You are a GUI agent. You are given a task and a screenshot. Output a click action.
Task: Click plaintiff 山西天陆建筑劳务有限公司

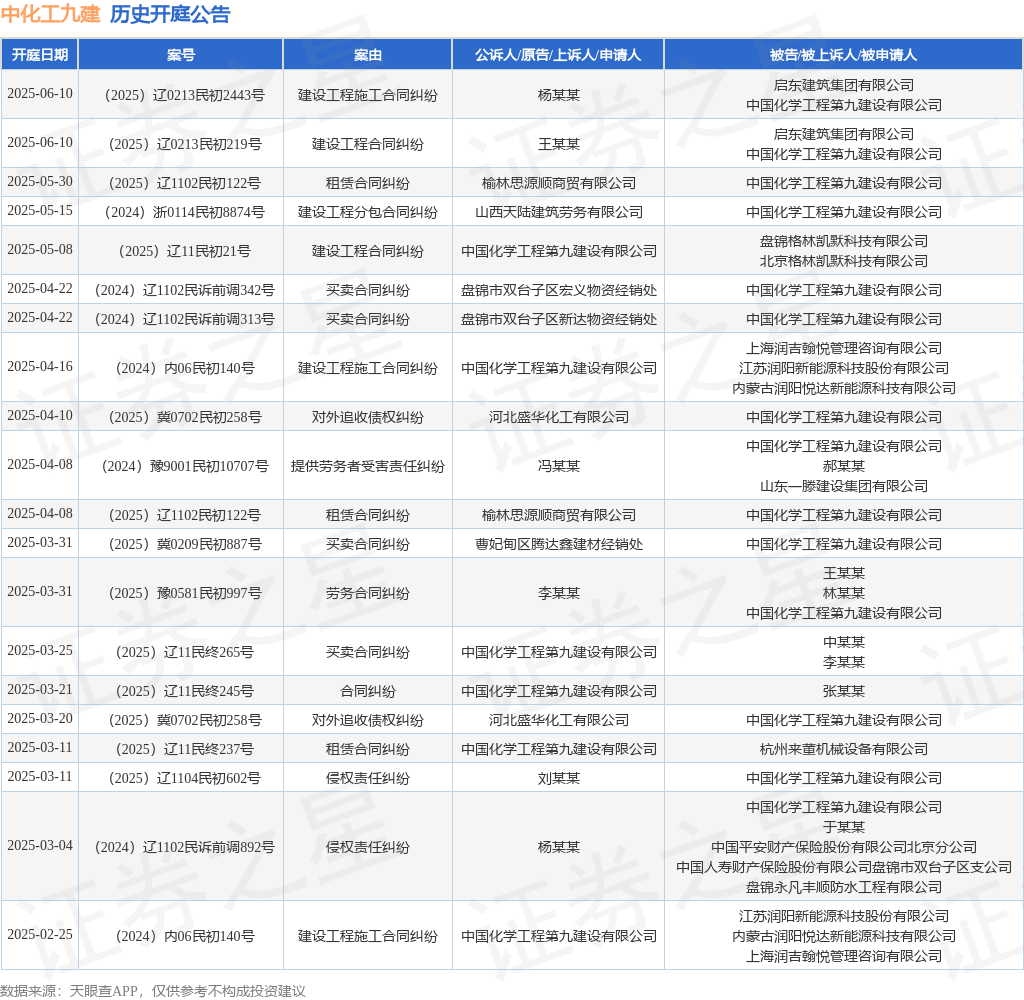559,212
